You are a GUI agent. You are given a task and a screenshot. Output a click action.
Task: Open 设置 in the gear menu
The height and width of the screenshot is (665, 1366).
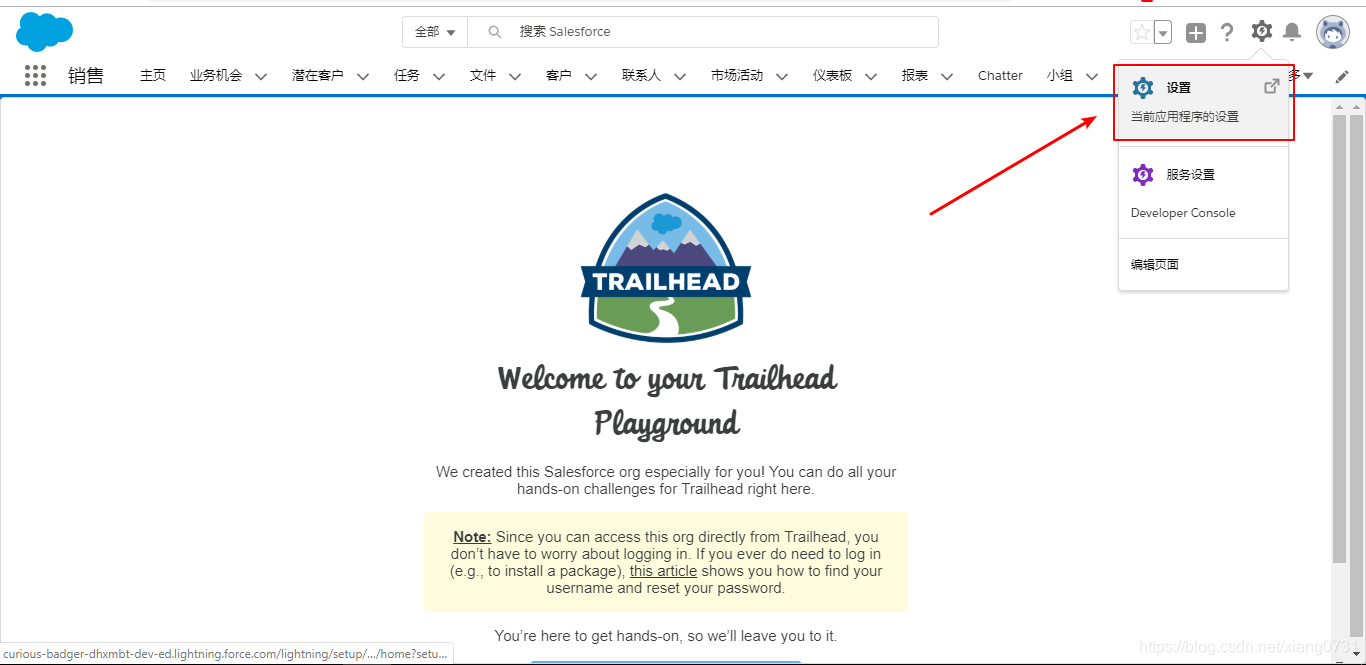pyautogui.click(x=1204, y=102)
